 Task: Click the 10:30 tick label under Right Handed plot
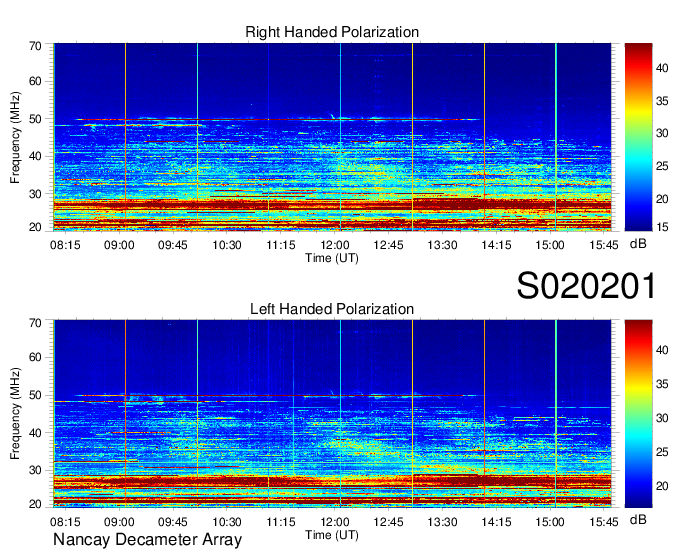226,245
